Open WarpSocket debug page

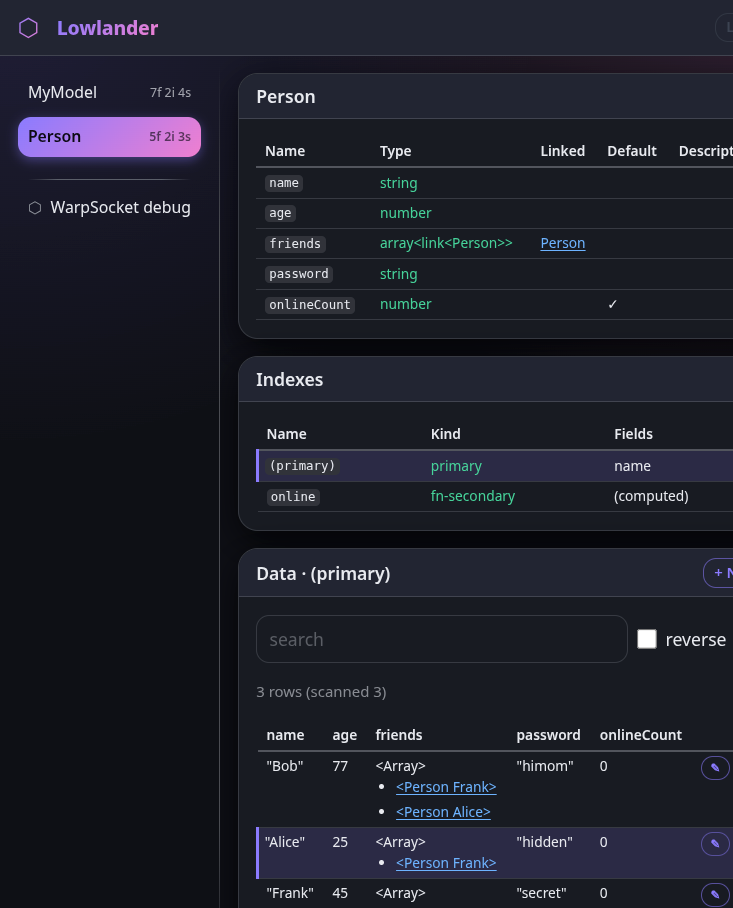tap(109, 208)
